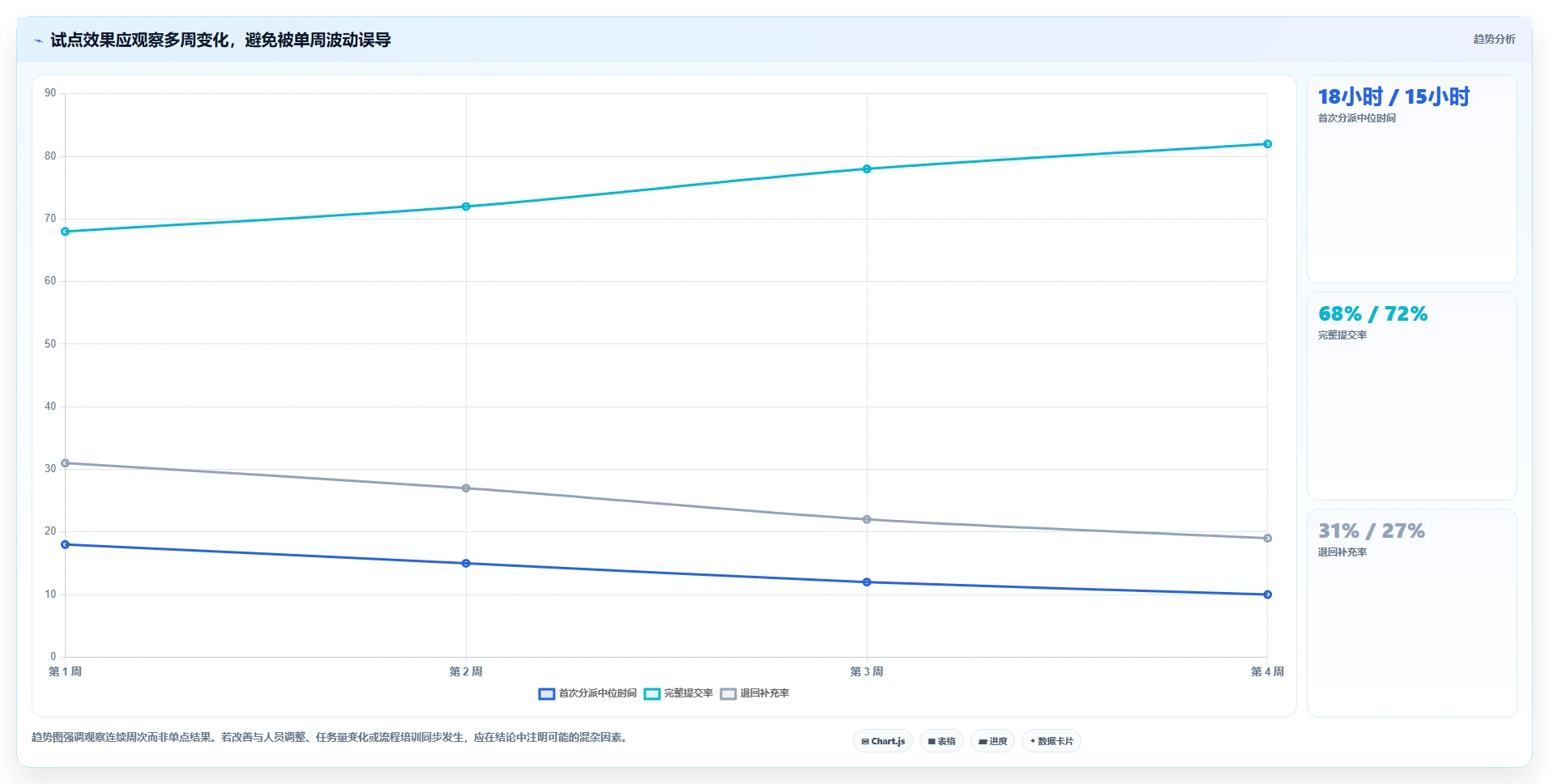Click the 首次分派中位时间 point at 第 4 周
The image size is (1549, 784).
point(1268,594)
